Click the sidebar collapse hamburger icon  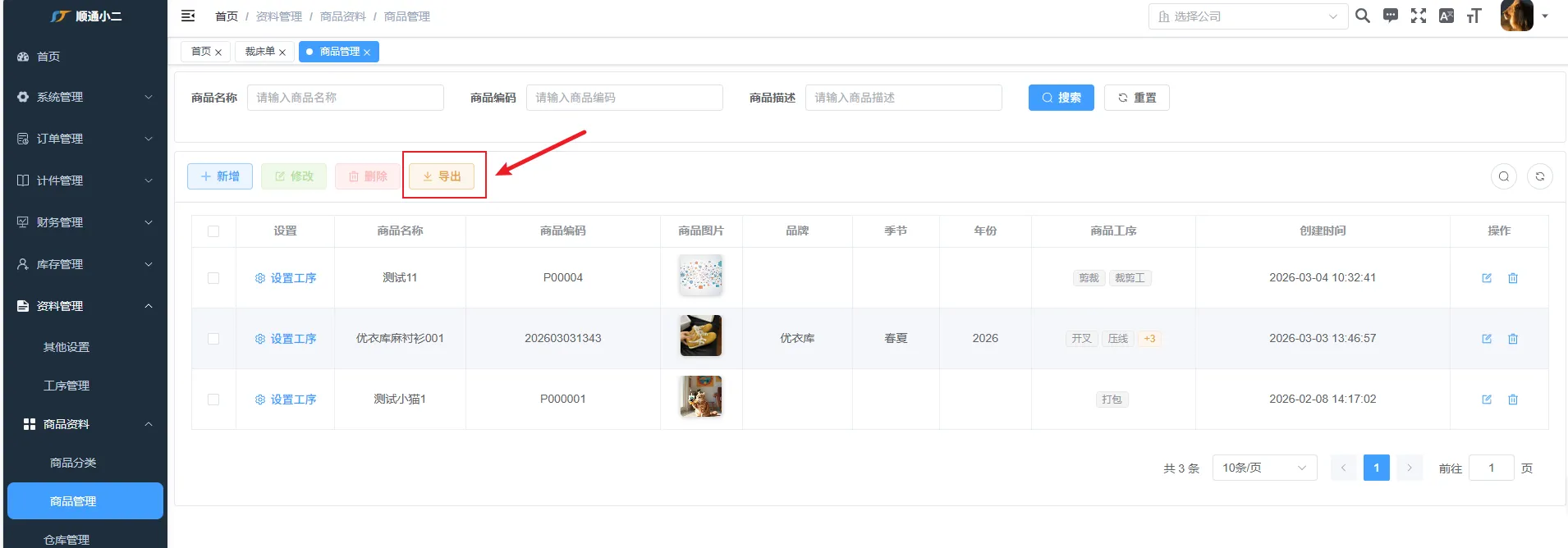pos(188,16)
